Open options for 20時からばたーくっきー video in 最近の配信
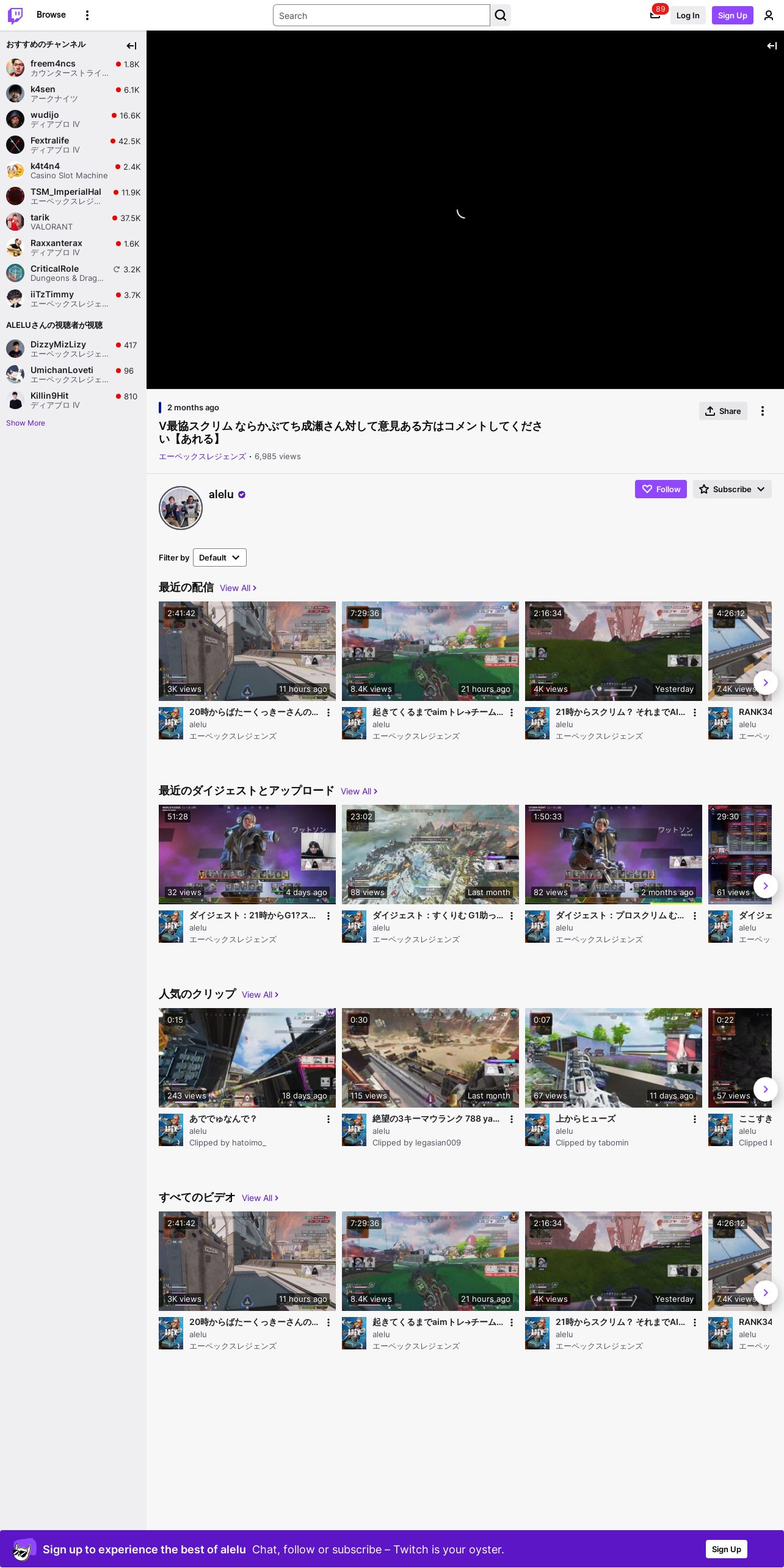This screenshot has height=1568, width=784. coord(328,713)
